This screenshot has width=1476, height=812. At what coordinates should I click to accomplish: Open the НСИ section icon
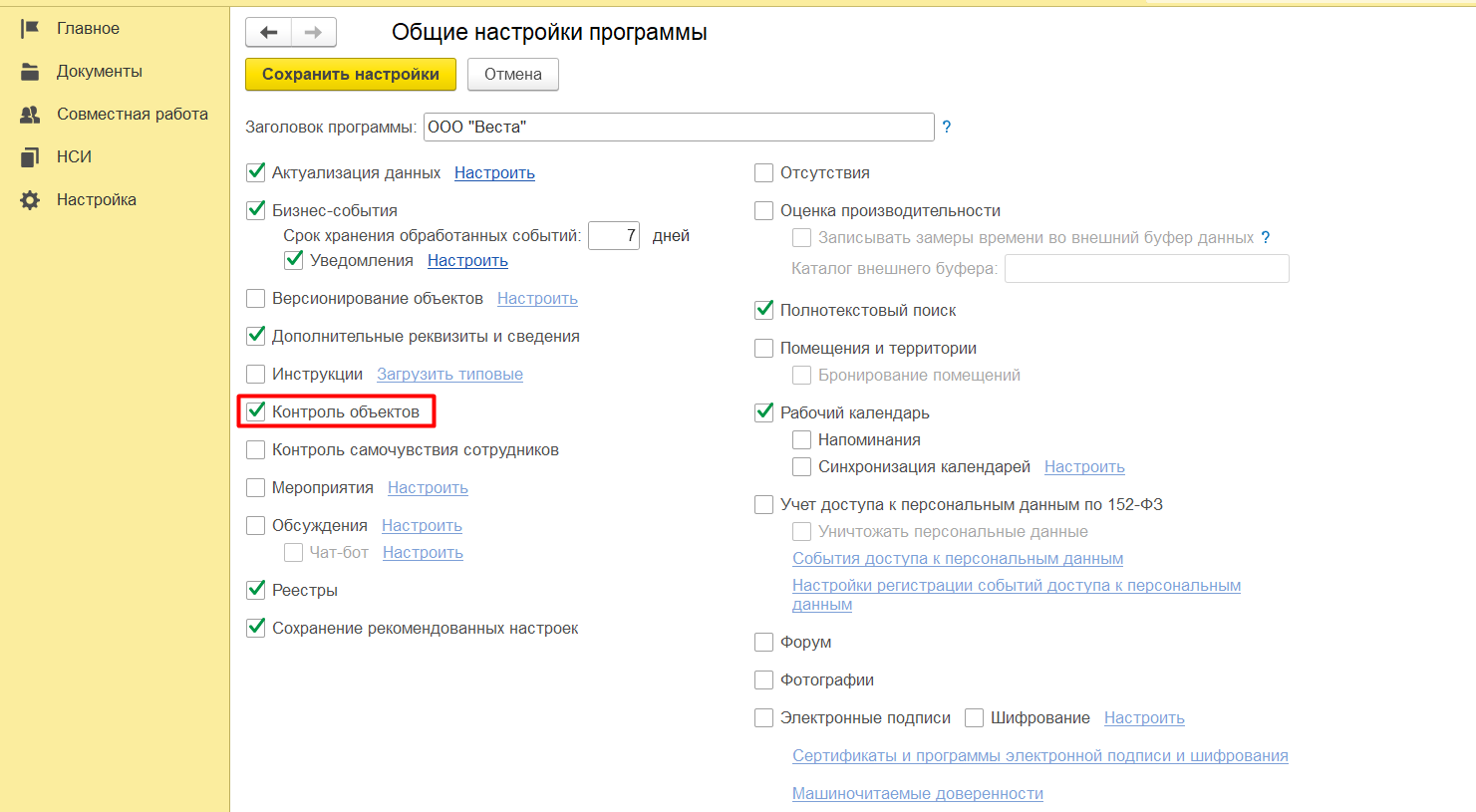coord(30,157)
